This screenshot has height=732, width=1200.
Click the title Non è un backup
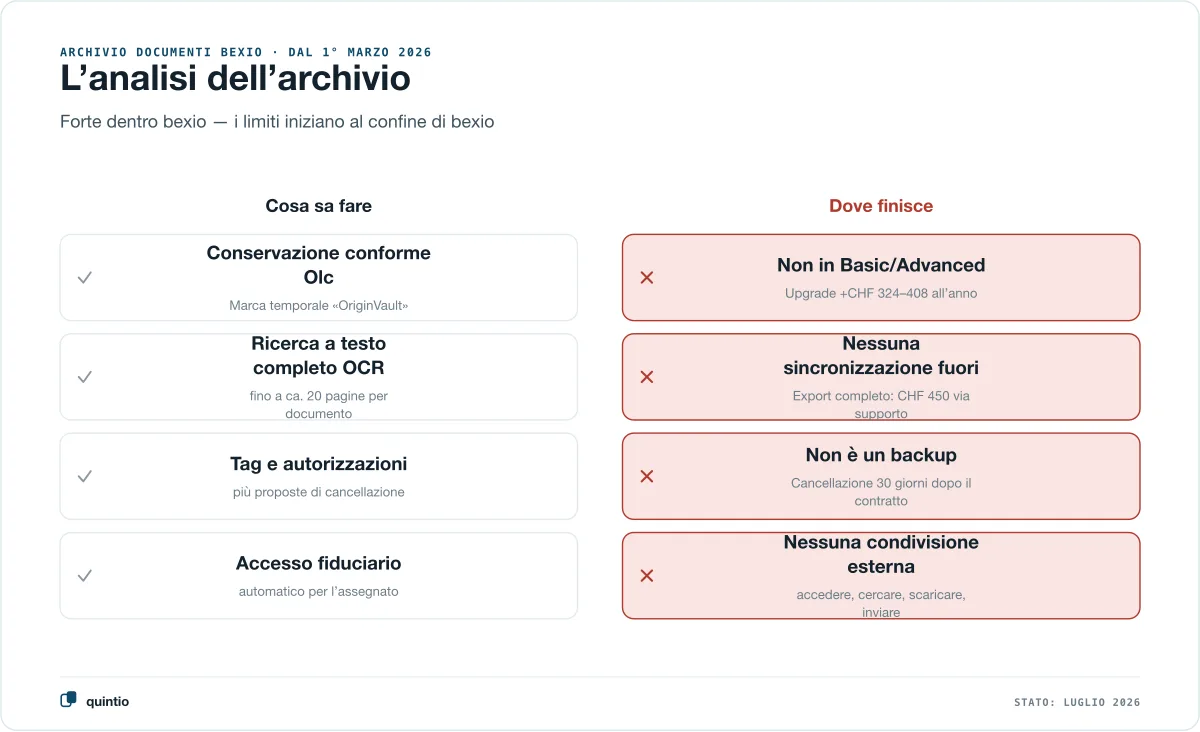tap(881, 455)
